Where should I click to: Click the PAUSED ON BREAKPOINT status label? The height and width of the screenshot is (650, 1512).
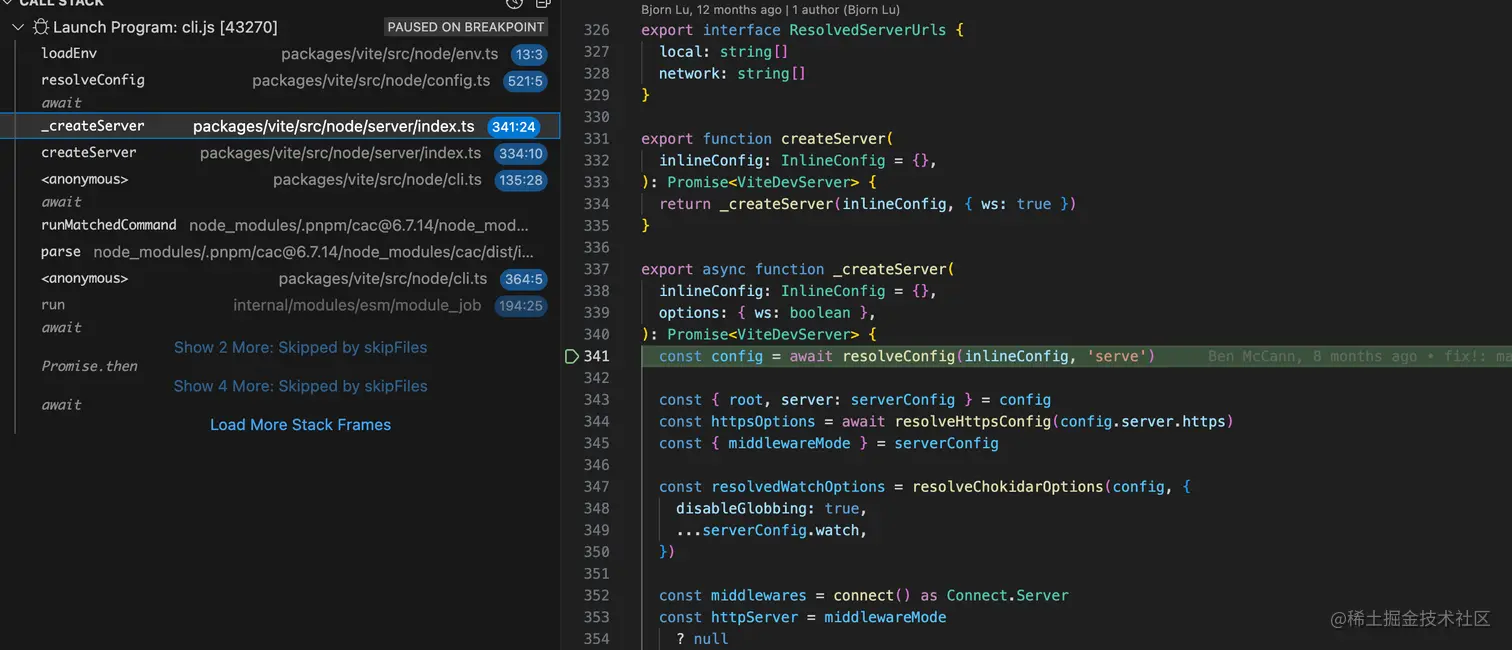pyautogui.click(x=466, y=27)
